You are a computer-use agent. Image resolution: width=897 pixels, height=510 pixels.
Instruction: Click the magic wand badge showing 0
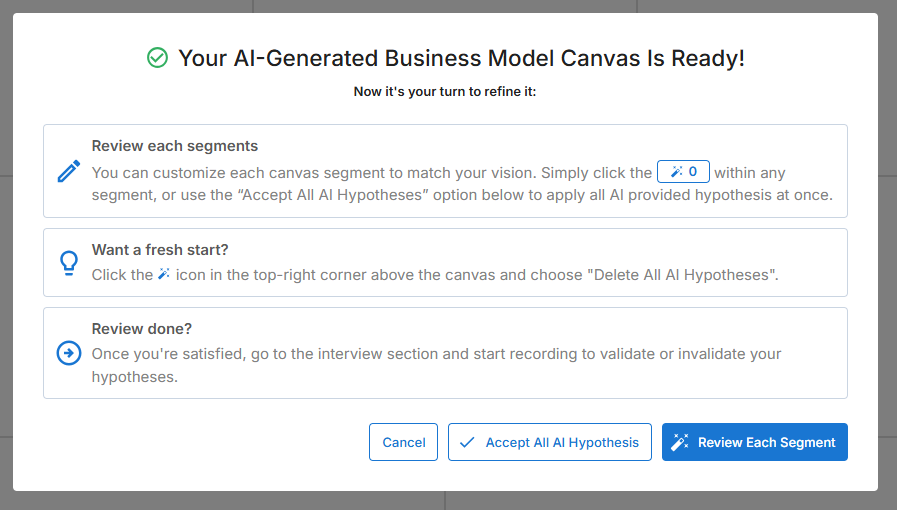[683, 172]
